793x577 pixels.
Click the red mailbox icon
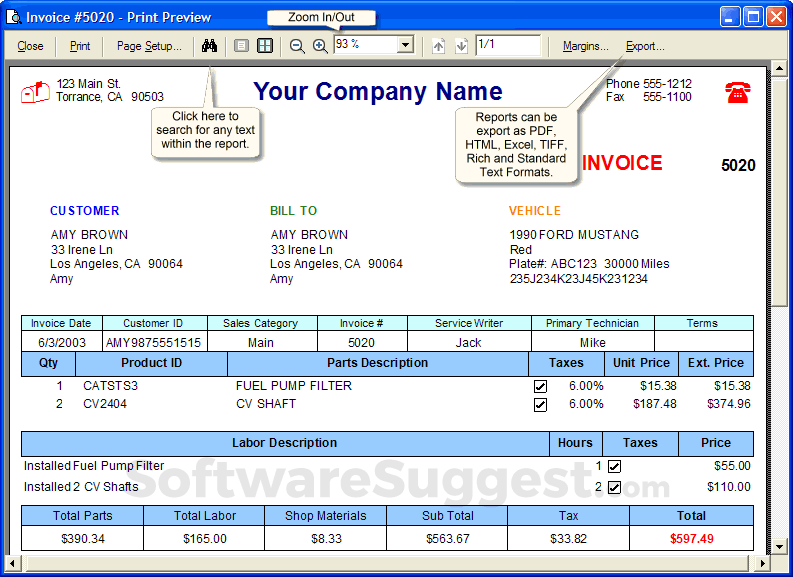coord(35,92)
